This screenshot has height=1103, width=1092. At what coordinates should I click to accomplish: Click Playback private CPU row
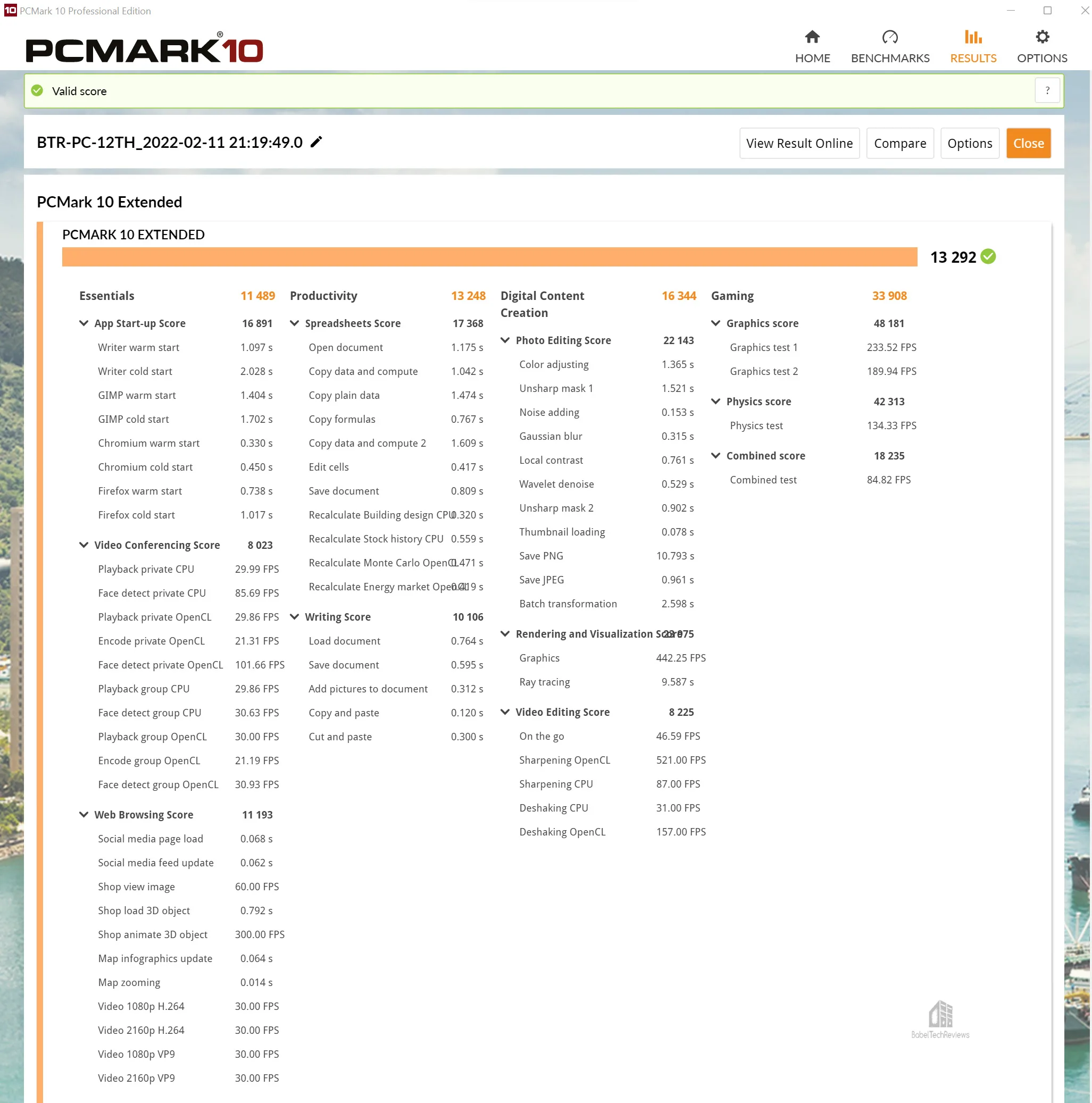[188, 570]
